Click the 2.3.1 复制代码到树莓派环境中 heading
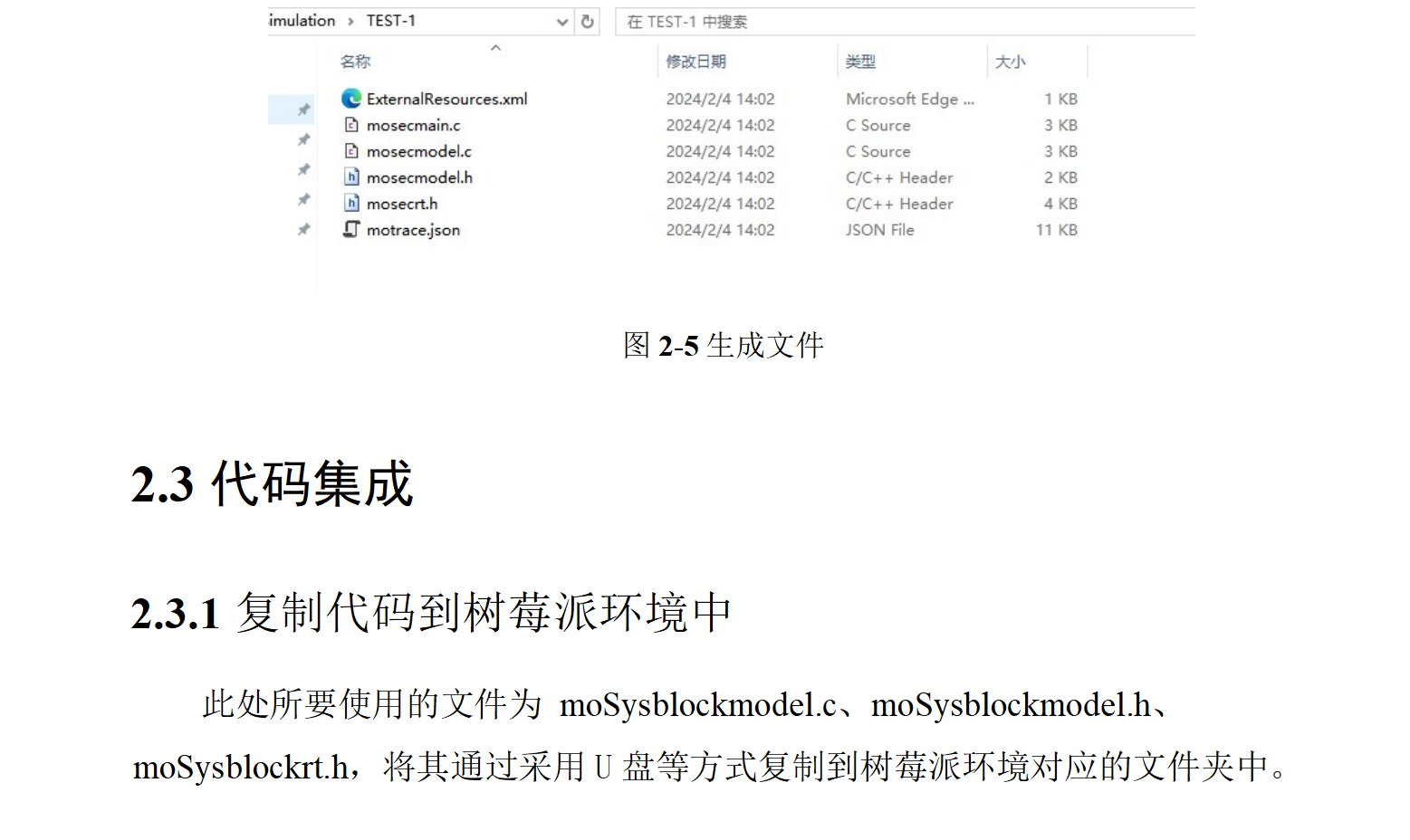This screenshot has width=1410, height=840. 431,613
